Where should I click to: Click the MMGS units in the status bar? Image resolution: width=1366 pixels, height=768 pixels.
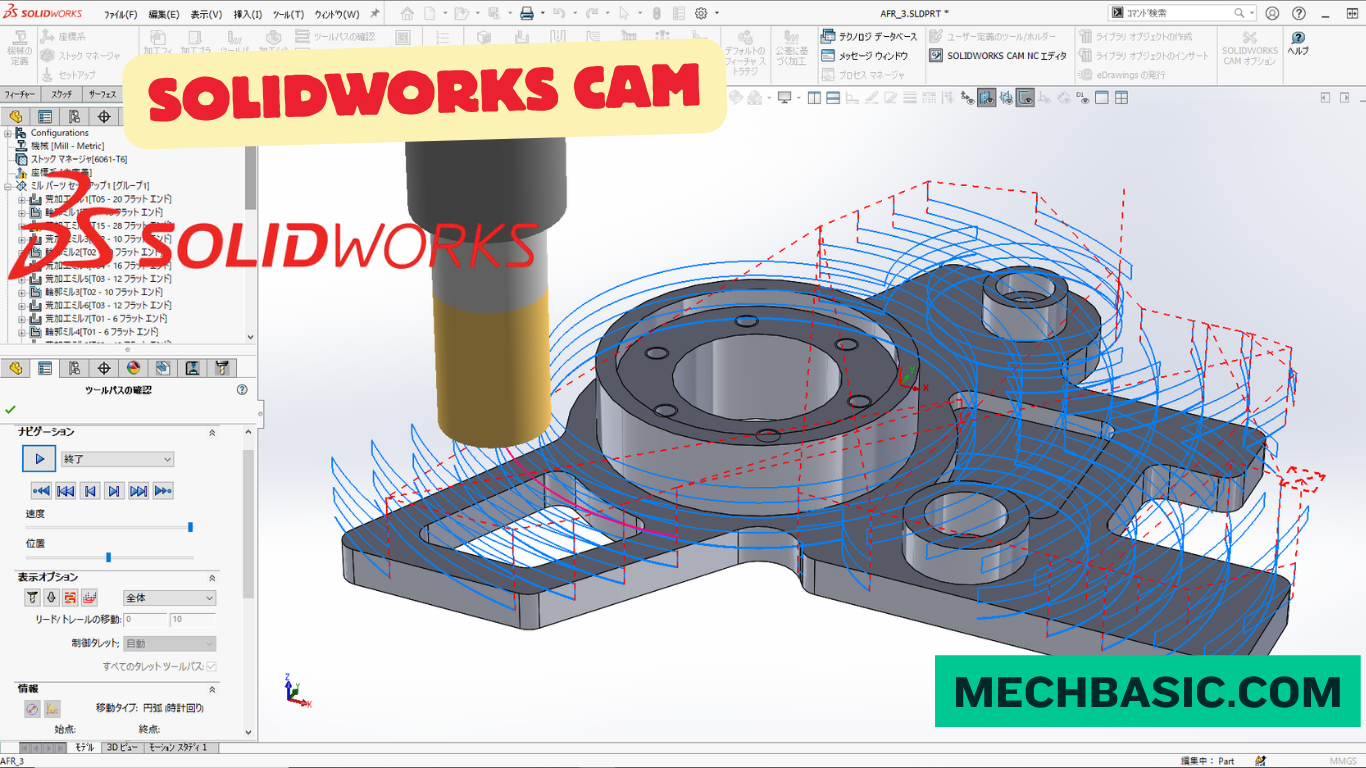[1343, 761]
